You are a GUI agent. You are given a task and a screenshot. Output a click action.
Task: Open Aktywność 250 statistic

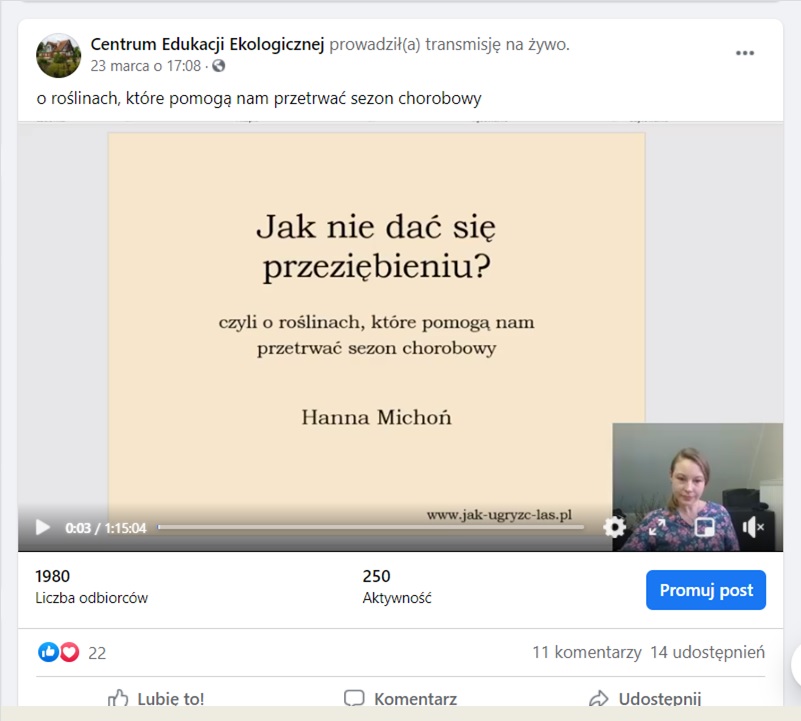(x=397, y=587)
